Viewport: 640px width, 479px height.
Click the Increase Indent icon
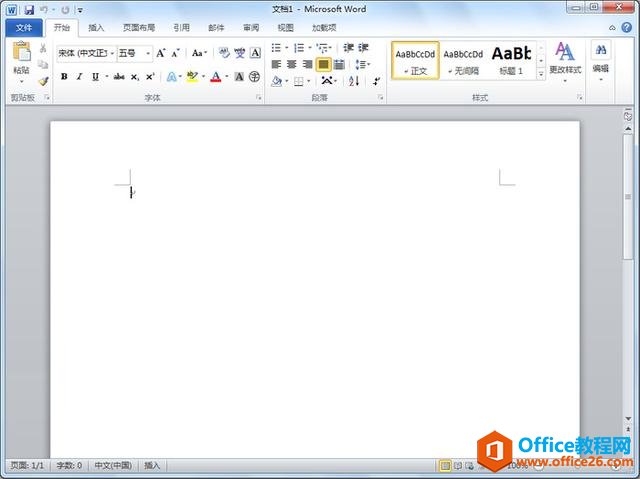click(x=363, y=48)
